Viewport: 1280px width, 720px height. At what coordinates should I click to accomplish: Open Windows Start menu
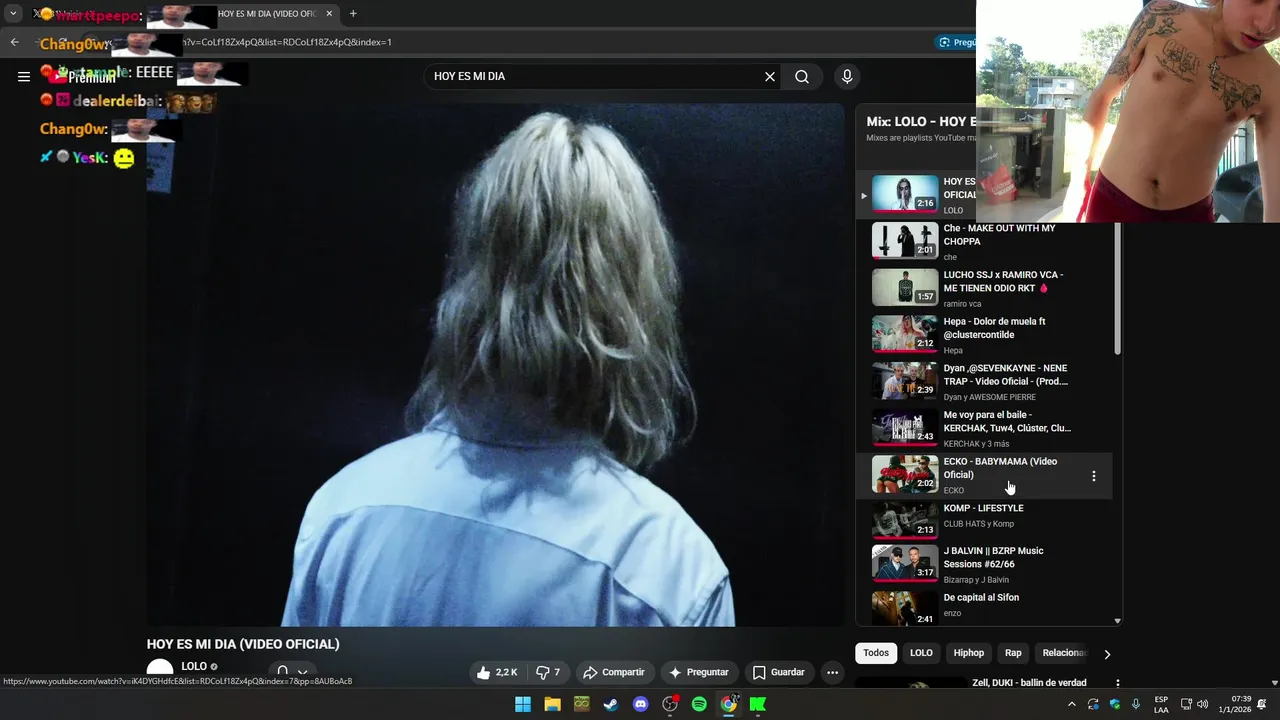(x=523, y=704)
